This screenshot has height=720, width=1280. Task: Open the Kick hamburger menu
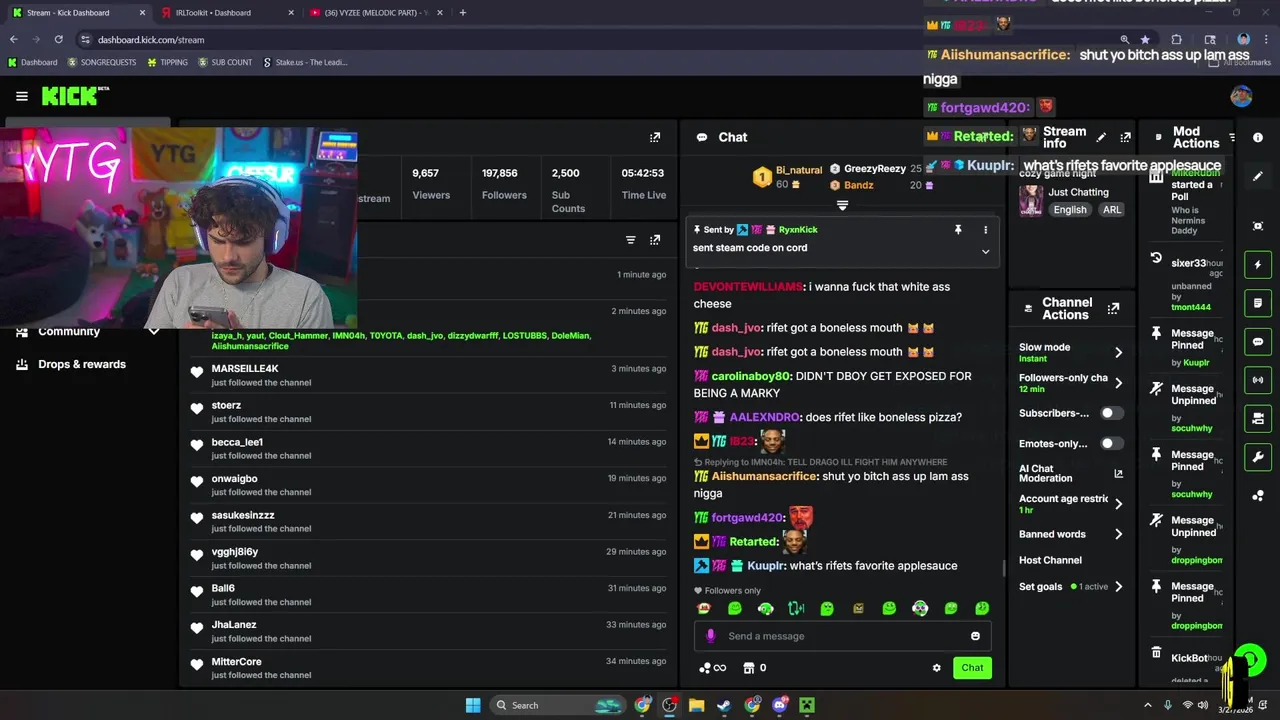pyautogui.click(x=21, y=96)
